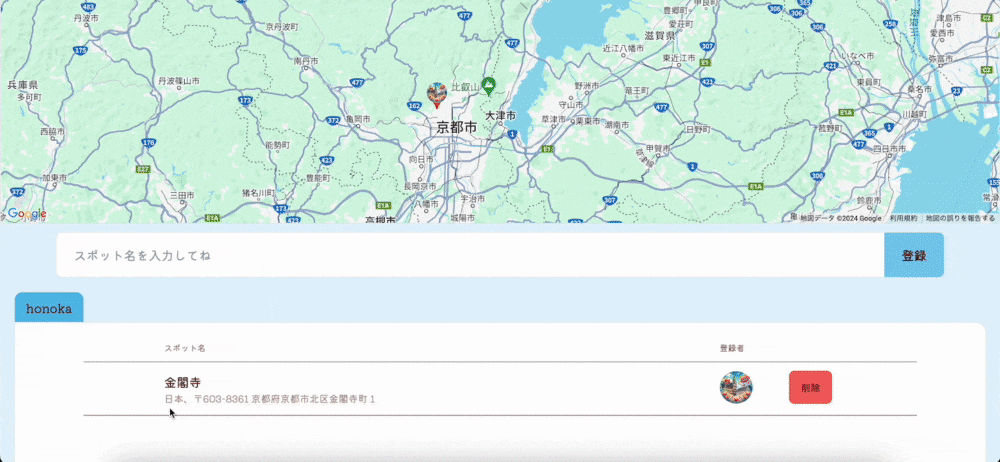Screen dimensions: 1000x462
Task: Click the スポット名 column header
Action: click(185, 348)
